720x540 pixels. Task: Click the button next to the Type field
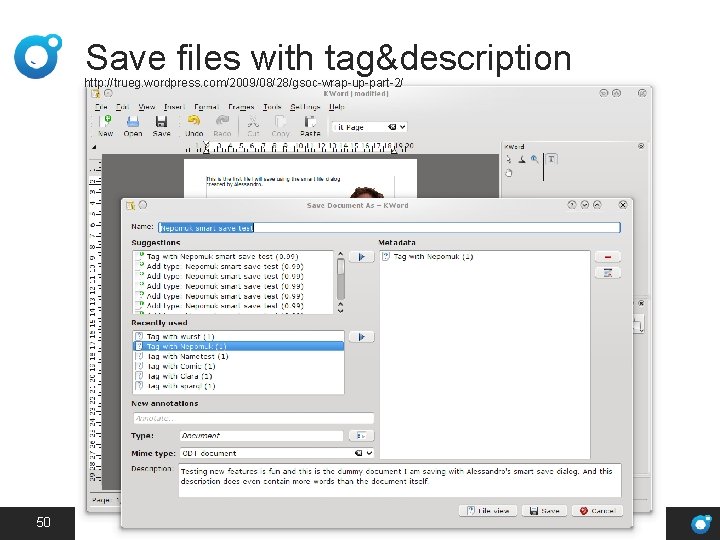361,435
